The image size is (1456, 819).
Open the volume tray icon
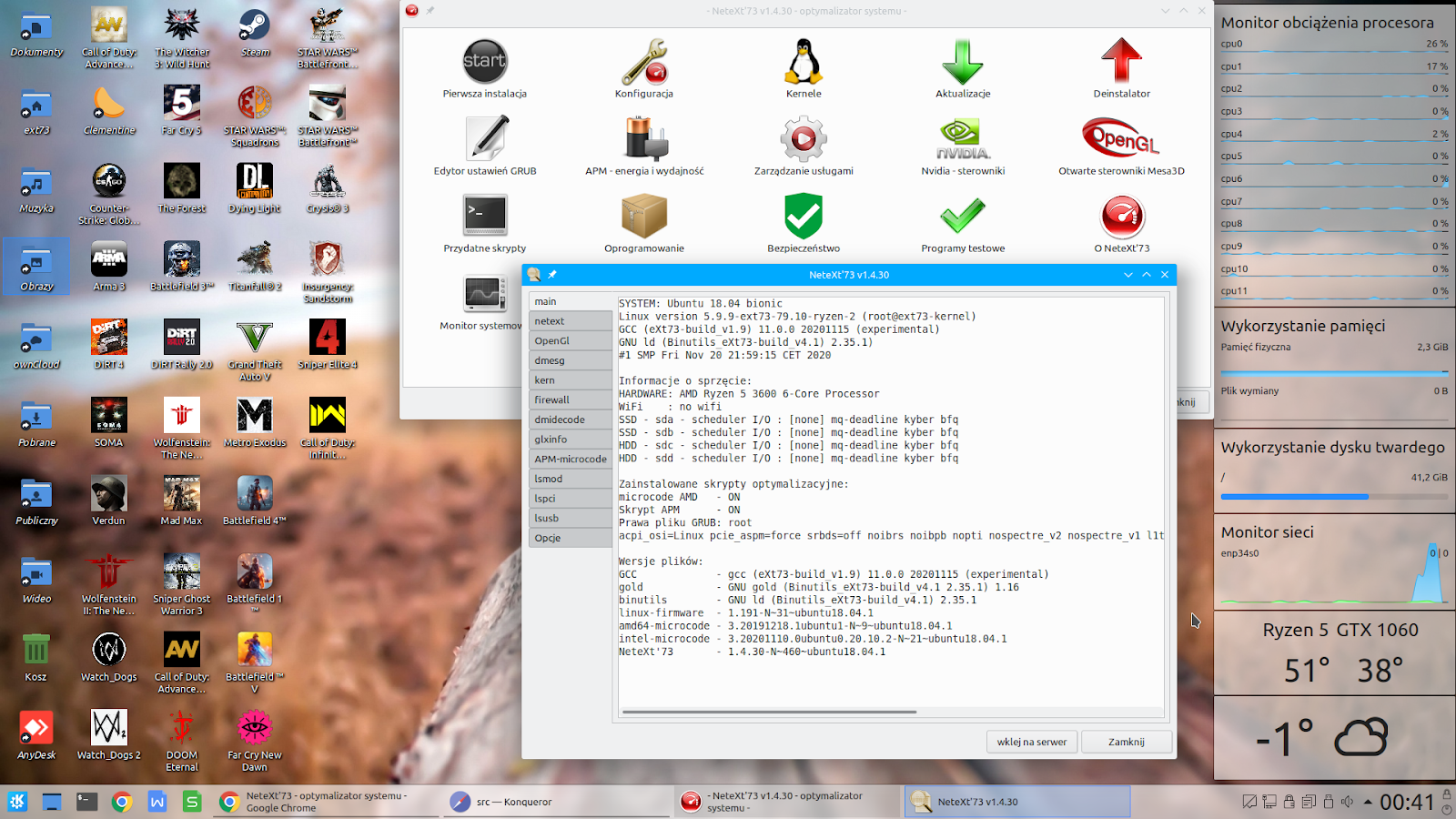click(1348, 802)
